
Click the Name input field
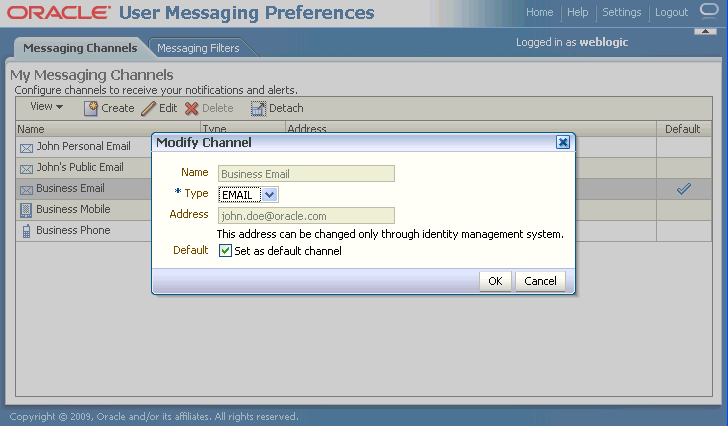pos(306,174)
